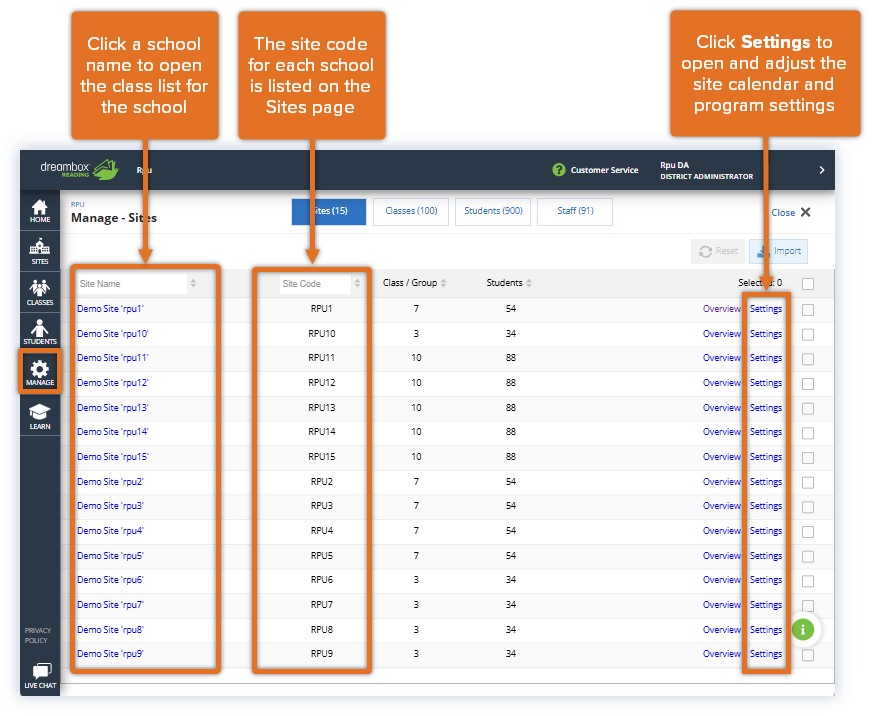This screenshot has width=872, height=716.
Task: Check the box for RPU15 row
Action: tap(808, 458)
